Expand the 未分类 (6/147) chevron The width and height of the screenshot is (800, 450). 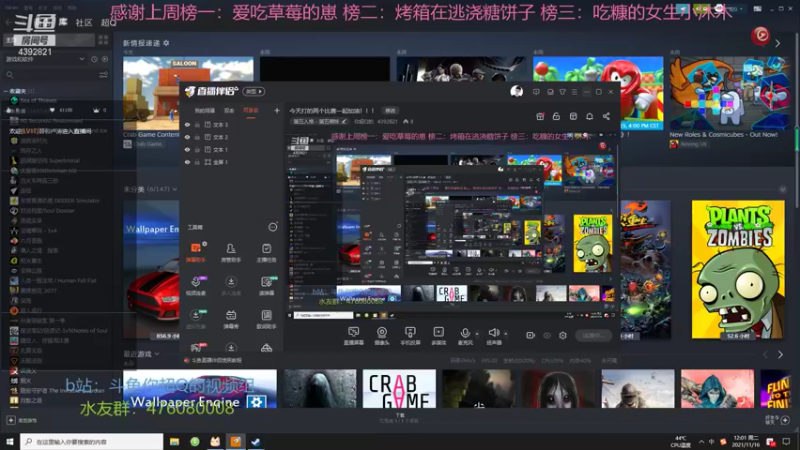coord(175,189)
